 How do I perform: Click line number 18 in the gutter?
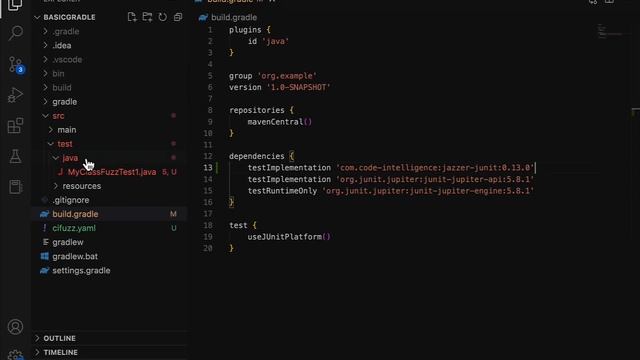pyautogui.click(x=208, y=225)
